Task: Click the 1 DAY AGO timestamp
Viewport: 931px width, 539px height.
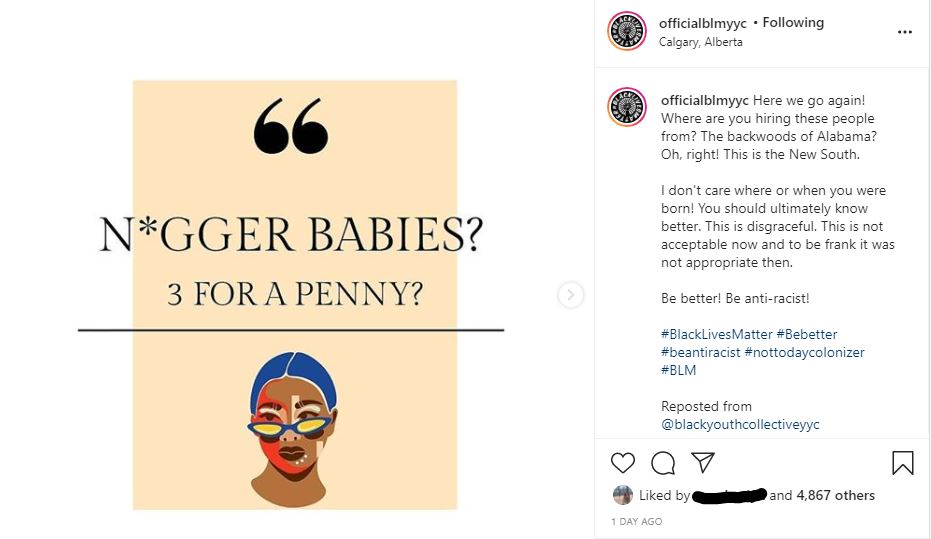Action: coord(636,521)
